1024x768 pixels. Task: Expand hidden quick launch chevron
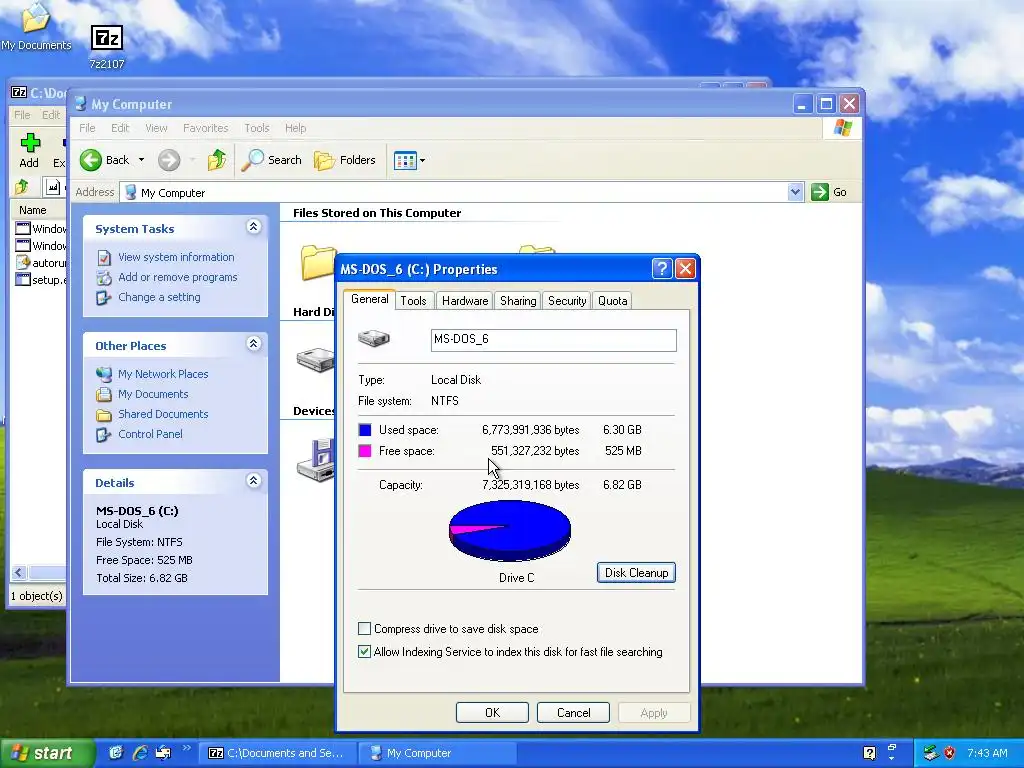click(x=186, y=748)
